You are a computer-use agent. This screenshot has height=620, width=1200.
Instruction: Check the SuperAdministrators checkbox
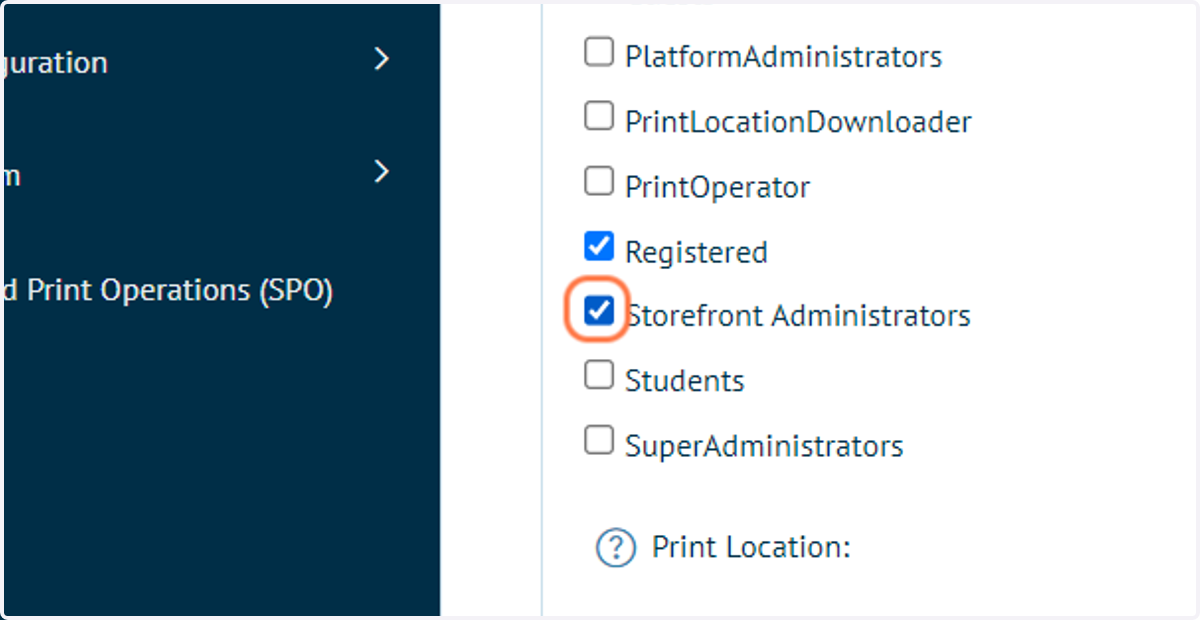pyautogui.click(x=598, y=440)
